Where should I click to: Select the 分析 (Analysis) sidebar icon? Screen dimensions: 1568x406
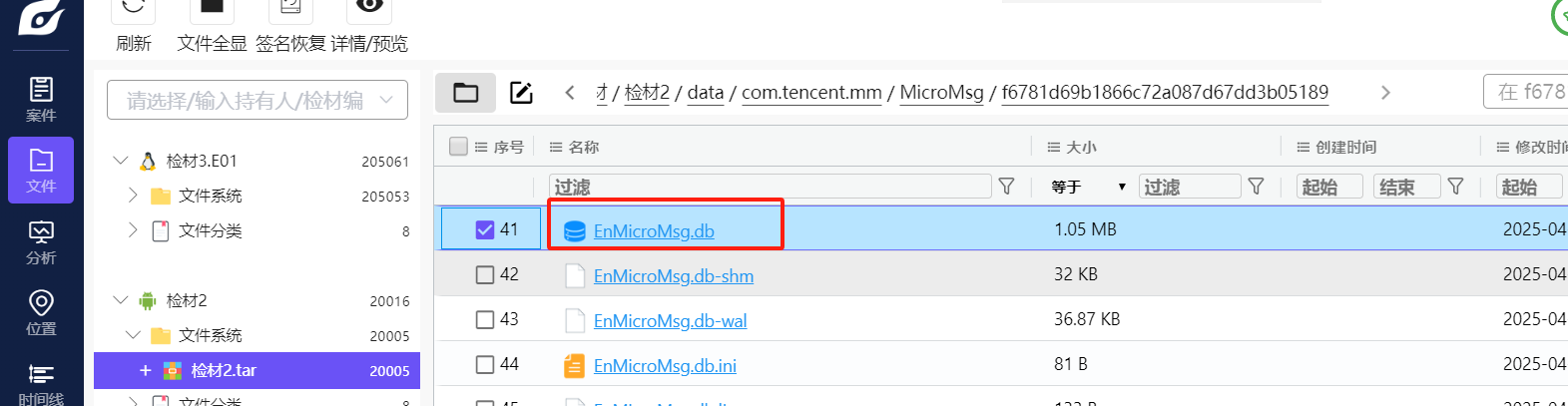[41, 242]
